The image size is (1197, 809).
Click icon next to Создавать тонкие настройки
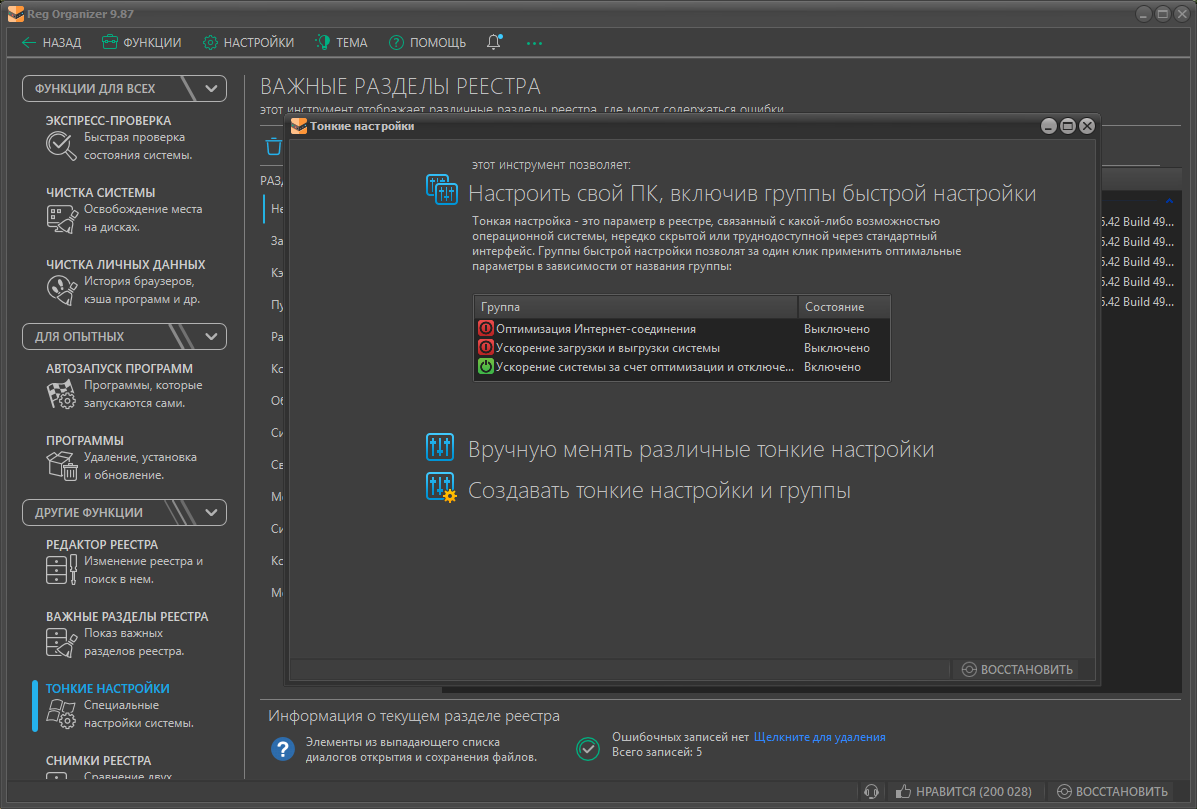click(441, 489)
